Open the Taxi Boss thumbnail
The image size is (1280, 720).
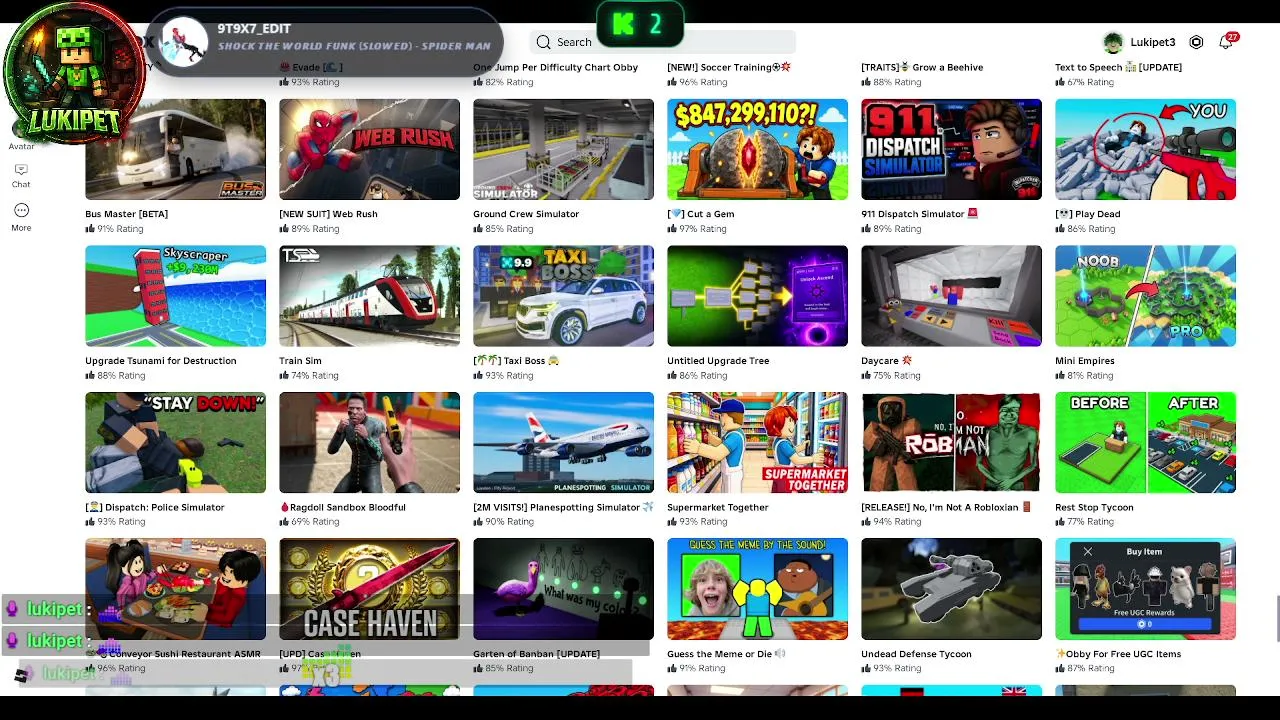pyautogui.click(x=564, y=296)
